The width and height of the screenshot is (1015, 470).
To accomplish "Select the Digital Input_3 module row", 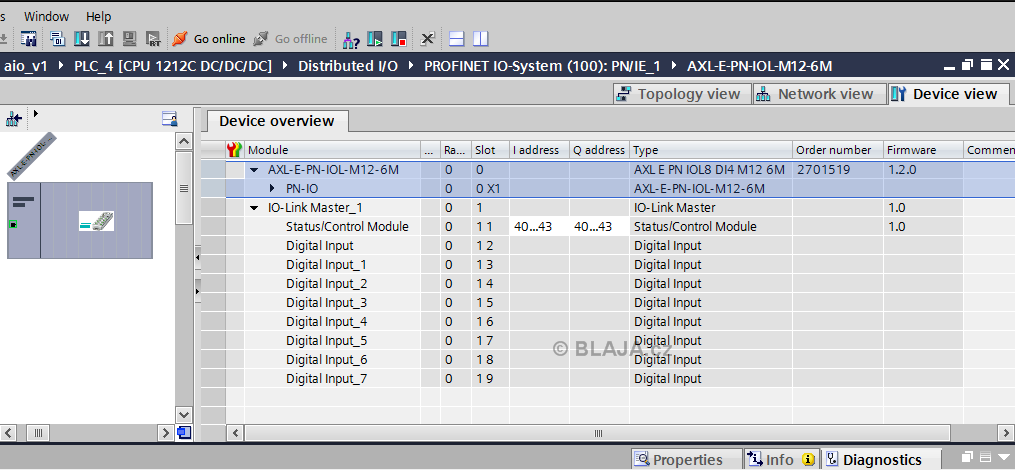I will pyautogui.click(x=607, y=302).
